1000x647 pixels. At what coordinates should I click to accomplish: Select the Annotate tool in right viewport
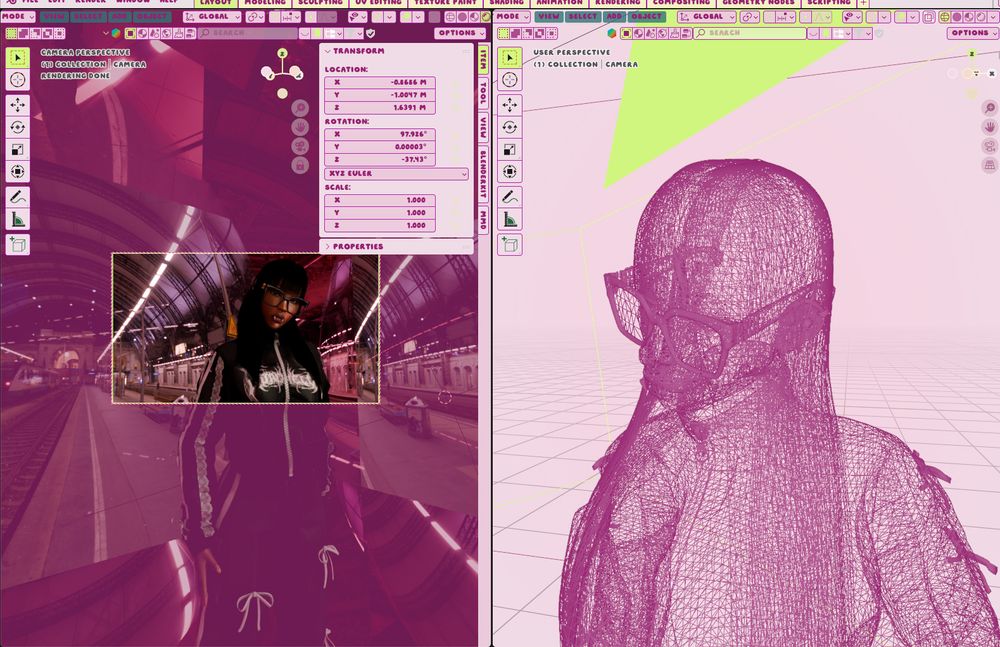pos(510,197)
